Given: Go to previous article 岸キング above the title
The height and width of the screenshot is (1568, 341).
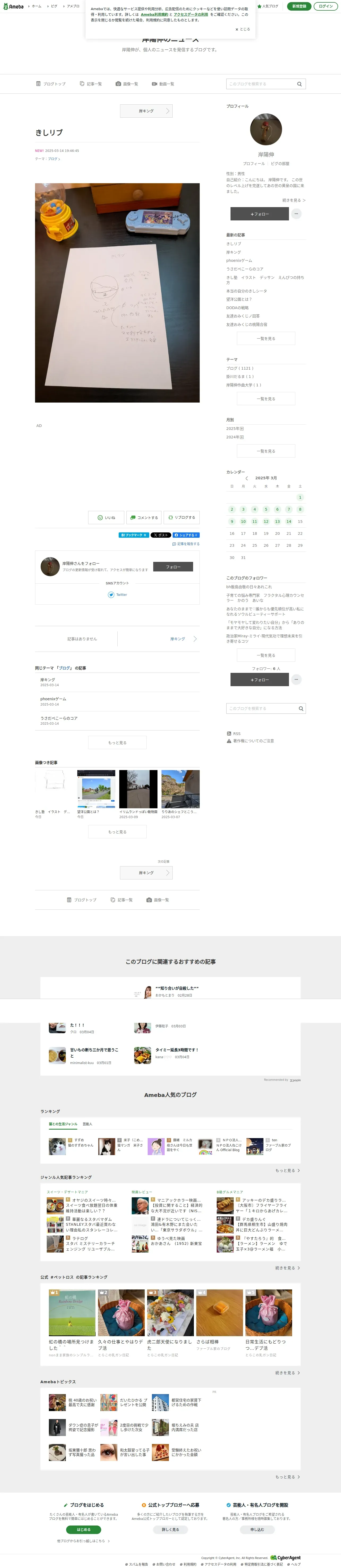Looking at the screenshot, I should click(x=146, y=111).
